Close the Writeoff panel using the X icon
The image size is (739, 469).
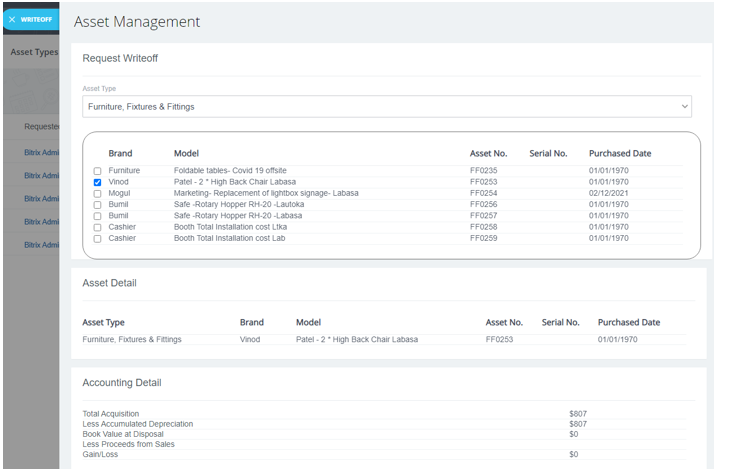(x=12, y=19)
